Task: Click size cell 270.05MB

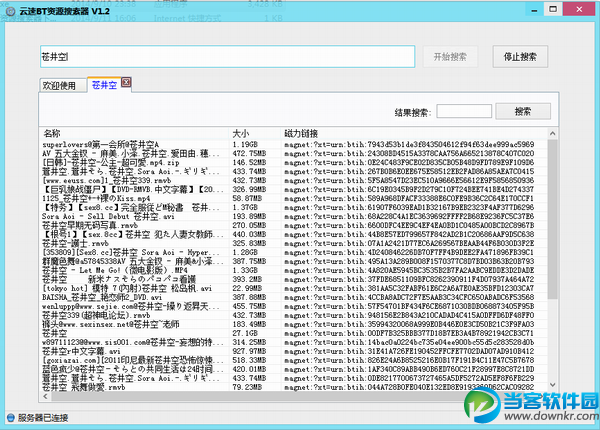Action: 249,225
